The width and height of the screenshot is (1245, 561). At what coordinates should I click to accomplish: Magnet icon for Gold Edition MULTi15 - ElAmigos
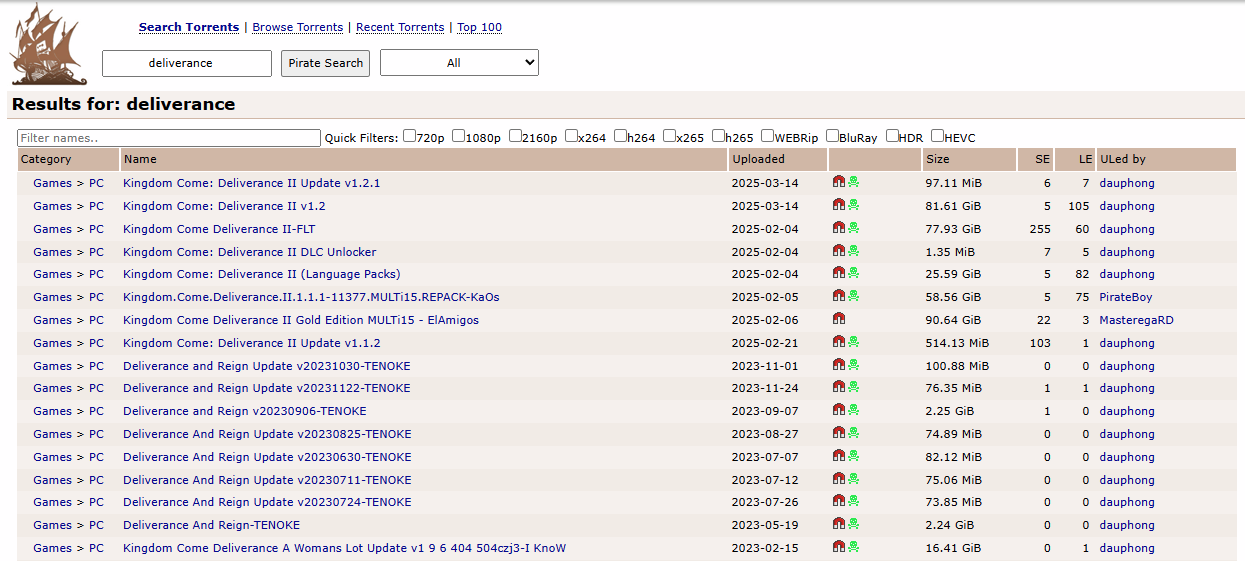tap(839, 319)
